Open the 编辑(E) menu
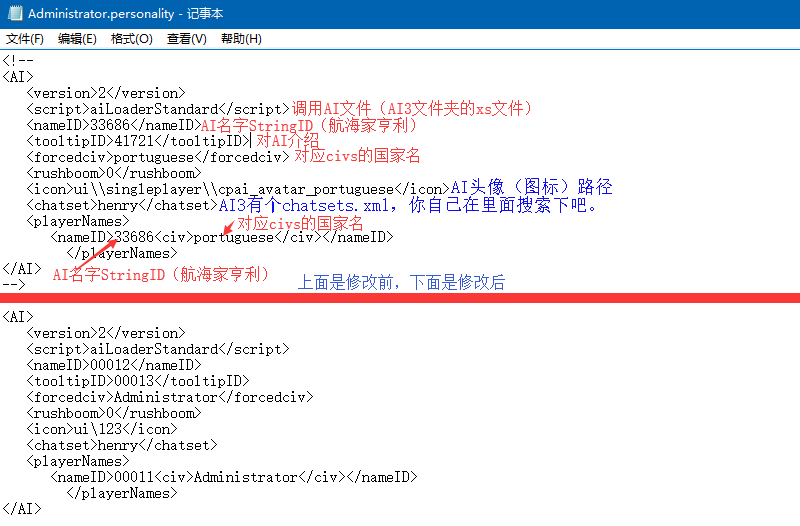Viewport: 800px width, 526px height. 77,39
